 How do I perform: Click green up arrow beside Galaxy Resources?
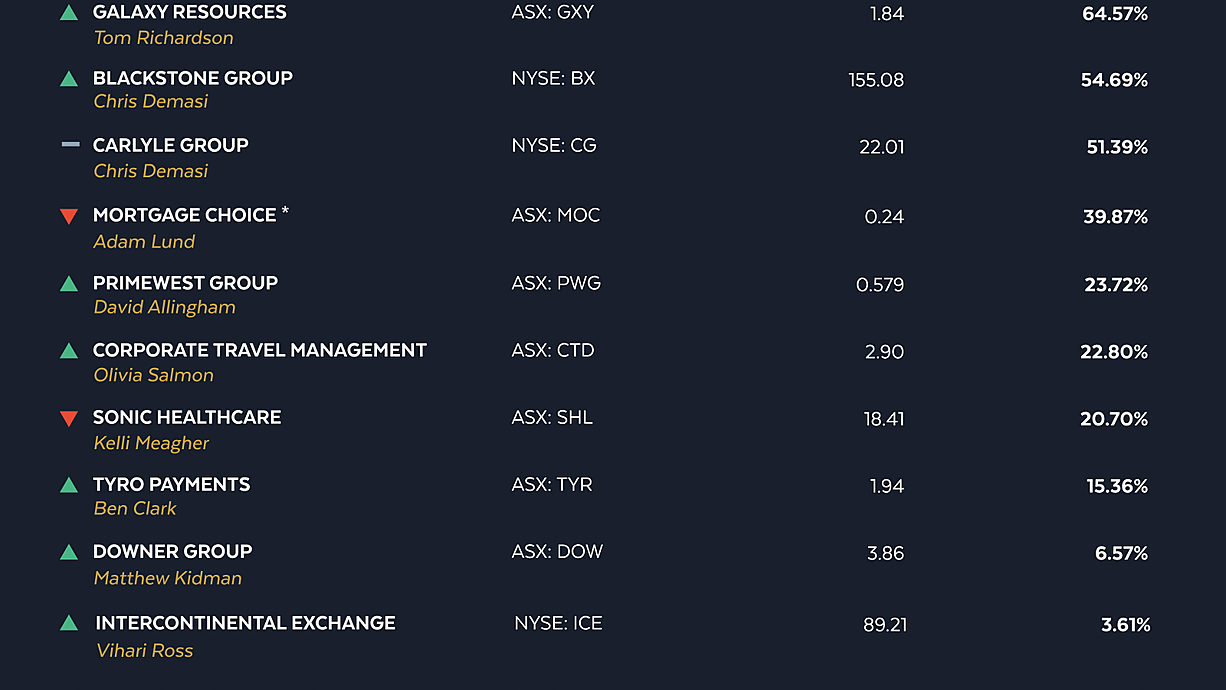(x=69, y=13)
